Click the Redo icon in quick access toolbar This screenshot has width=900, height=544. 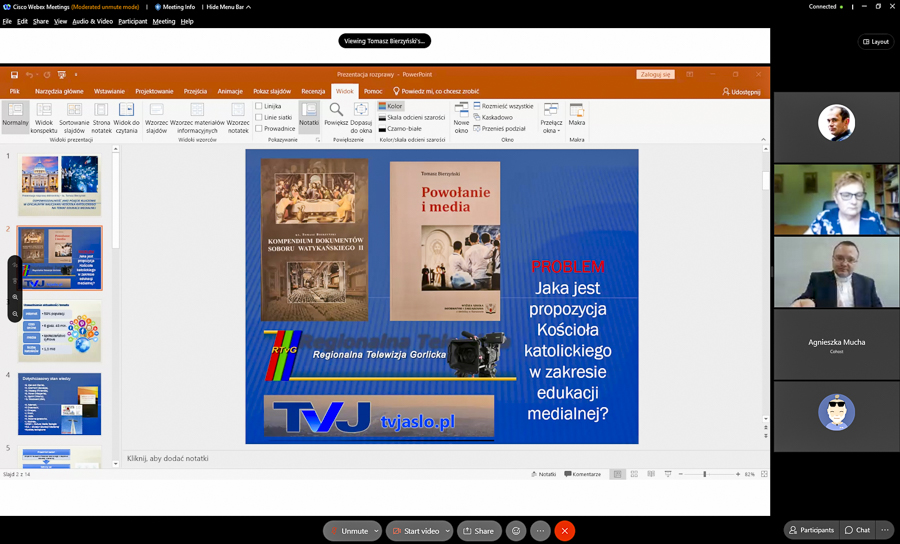pyautogui.click(x=46, y=75)
